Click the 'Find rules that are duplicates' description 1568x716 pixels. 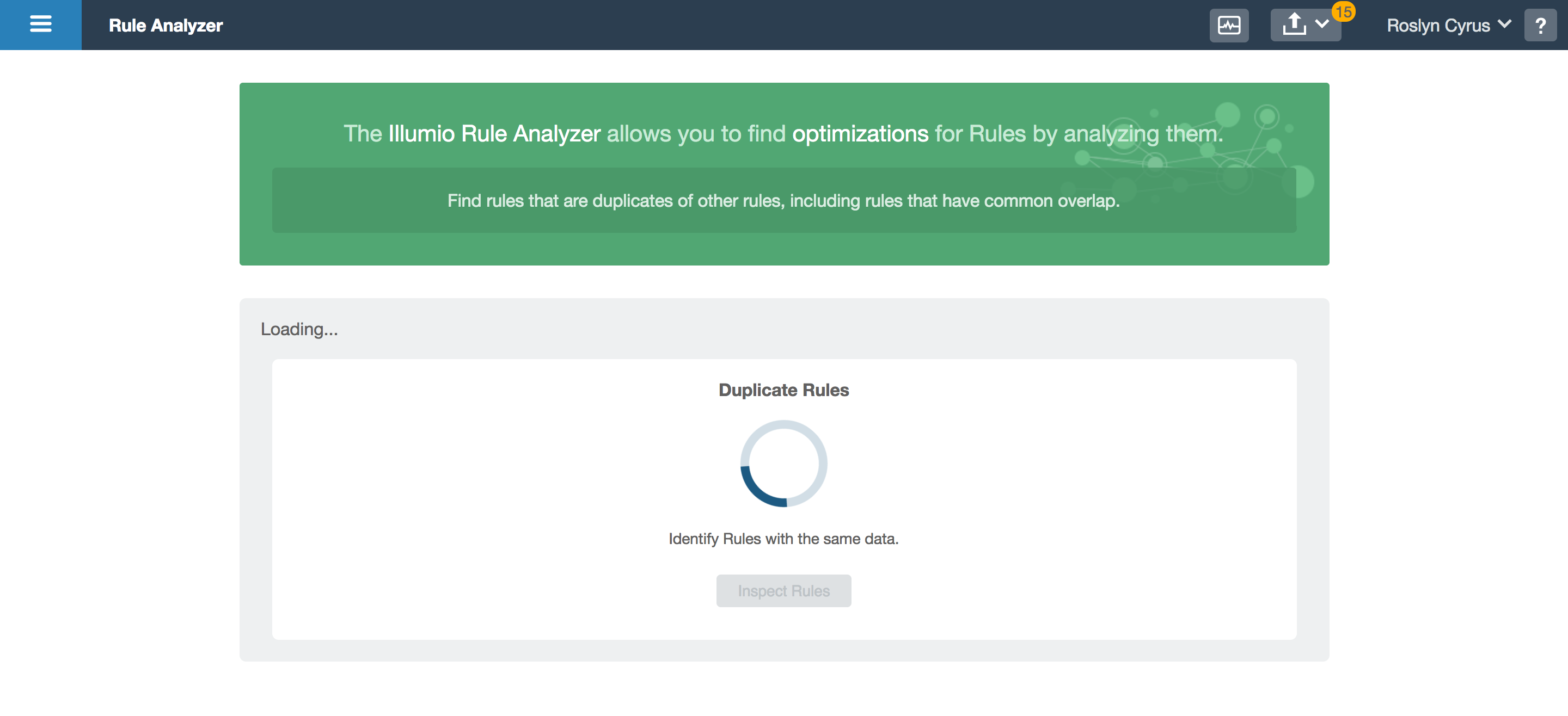point(783,201)
